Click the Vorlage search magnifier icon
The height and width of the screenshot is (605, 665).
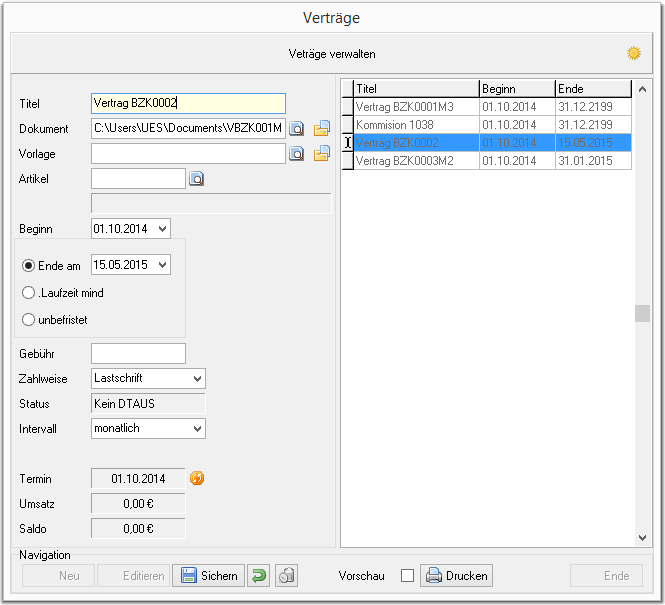(296, 153)
